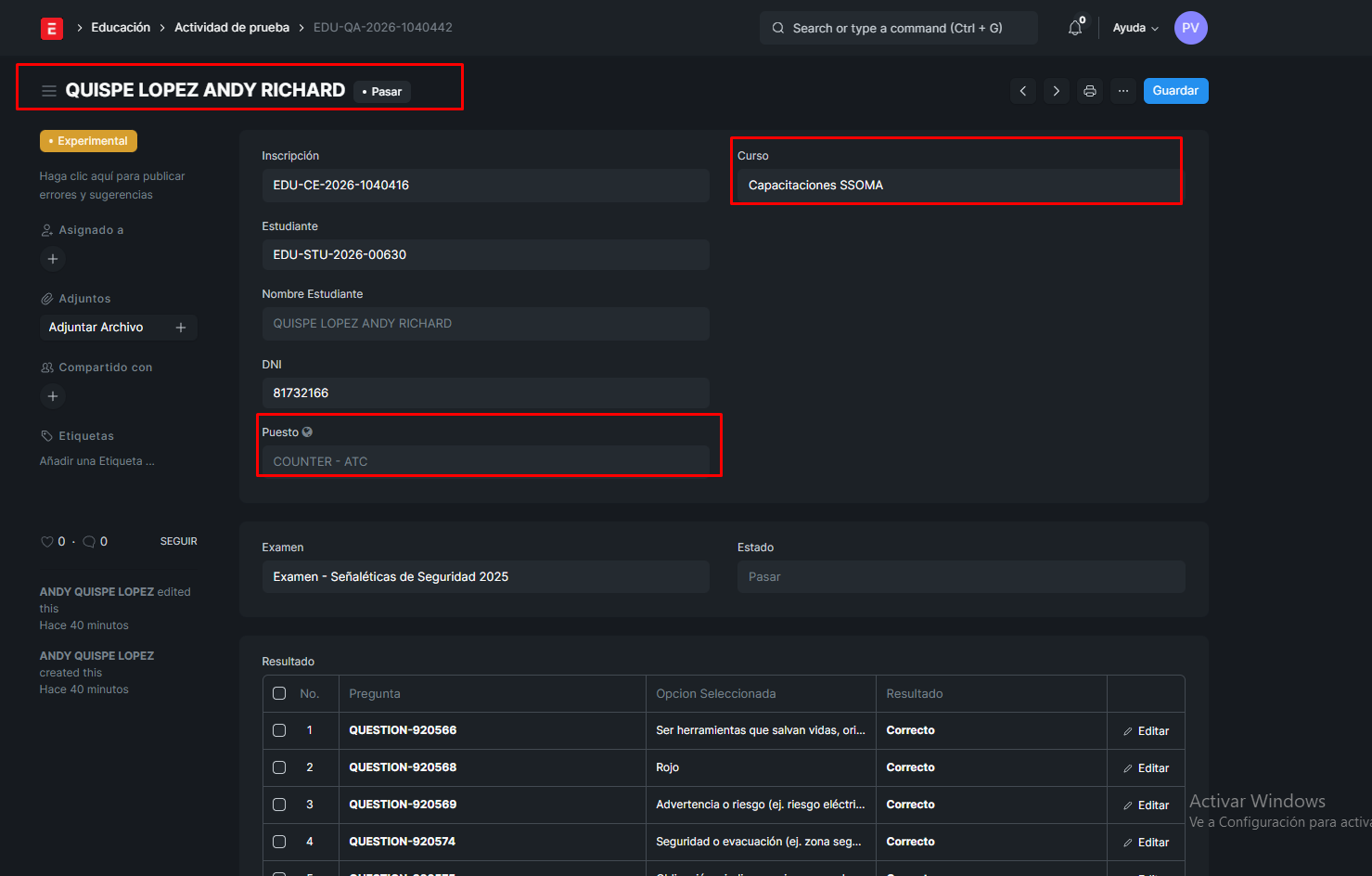This screenshot has width=1372, height=876.
Task: Go to Actividad de prueba breadcrumb
Action: pyautogui.click(x=232, y=28)
